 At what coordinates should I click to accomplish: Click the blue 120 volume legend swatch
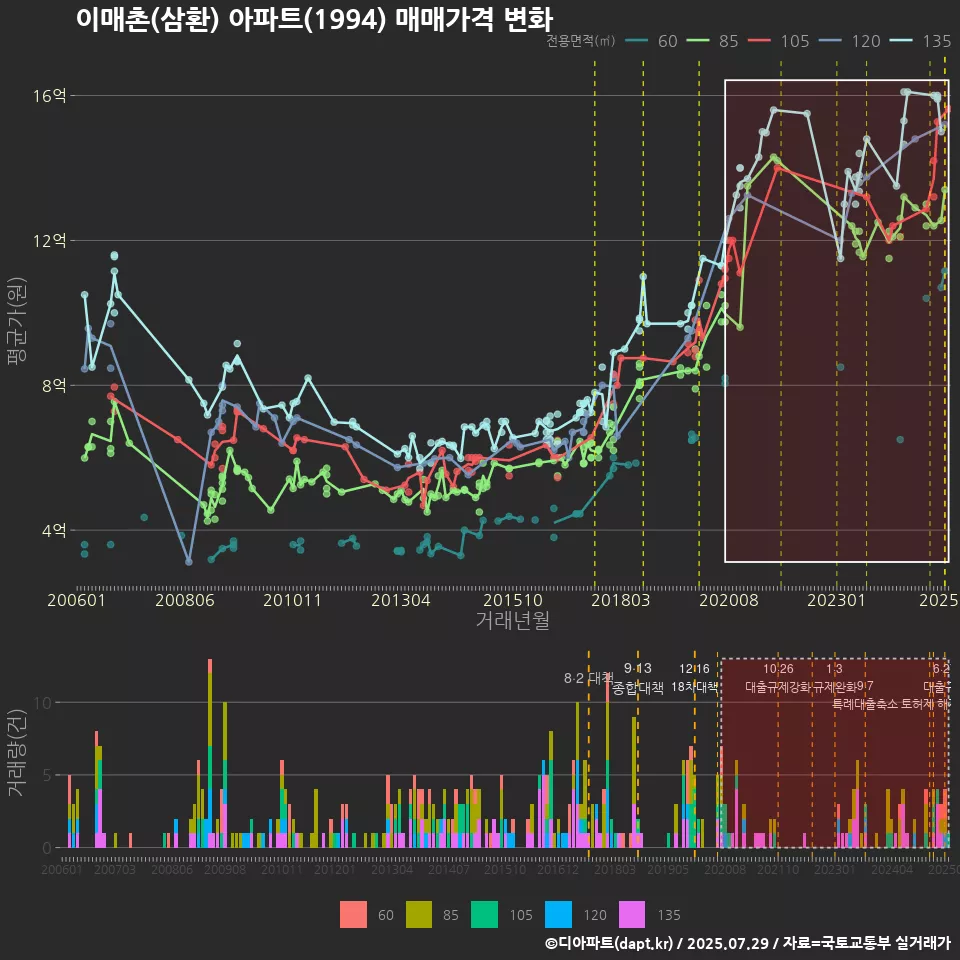(558, 915)
